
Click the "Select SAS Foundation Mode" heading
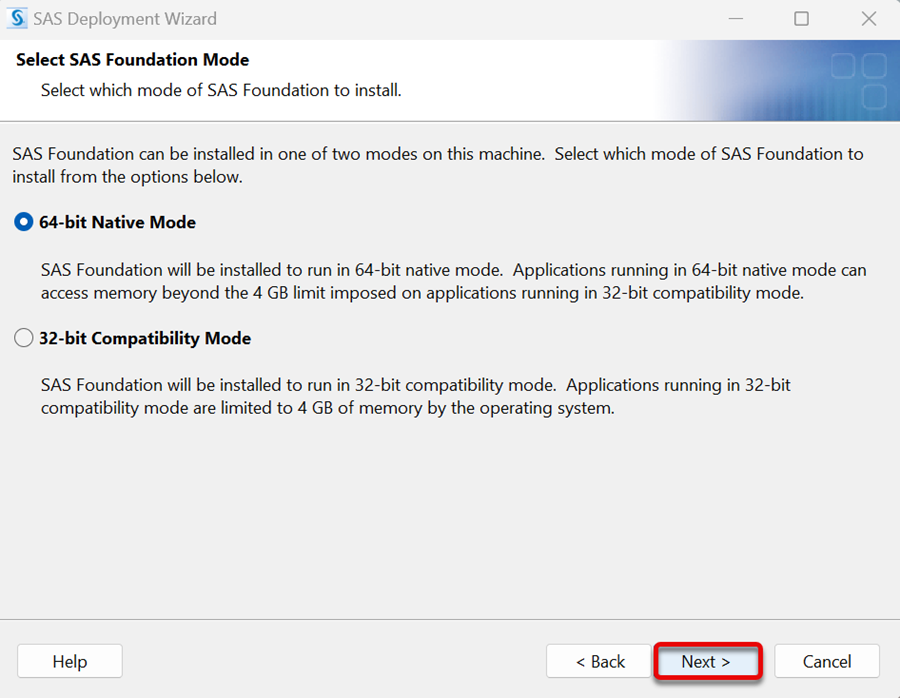point(133,60)
